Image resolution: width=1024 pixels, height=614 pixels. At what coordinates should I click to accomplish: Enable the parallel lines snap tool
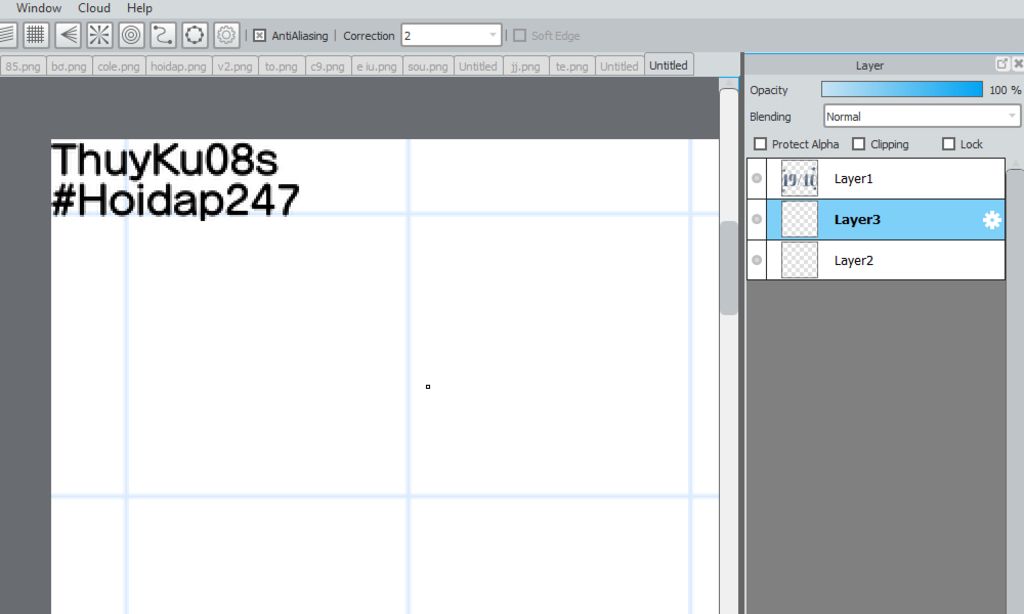(x=7, y=35)
